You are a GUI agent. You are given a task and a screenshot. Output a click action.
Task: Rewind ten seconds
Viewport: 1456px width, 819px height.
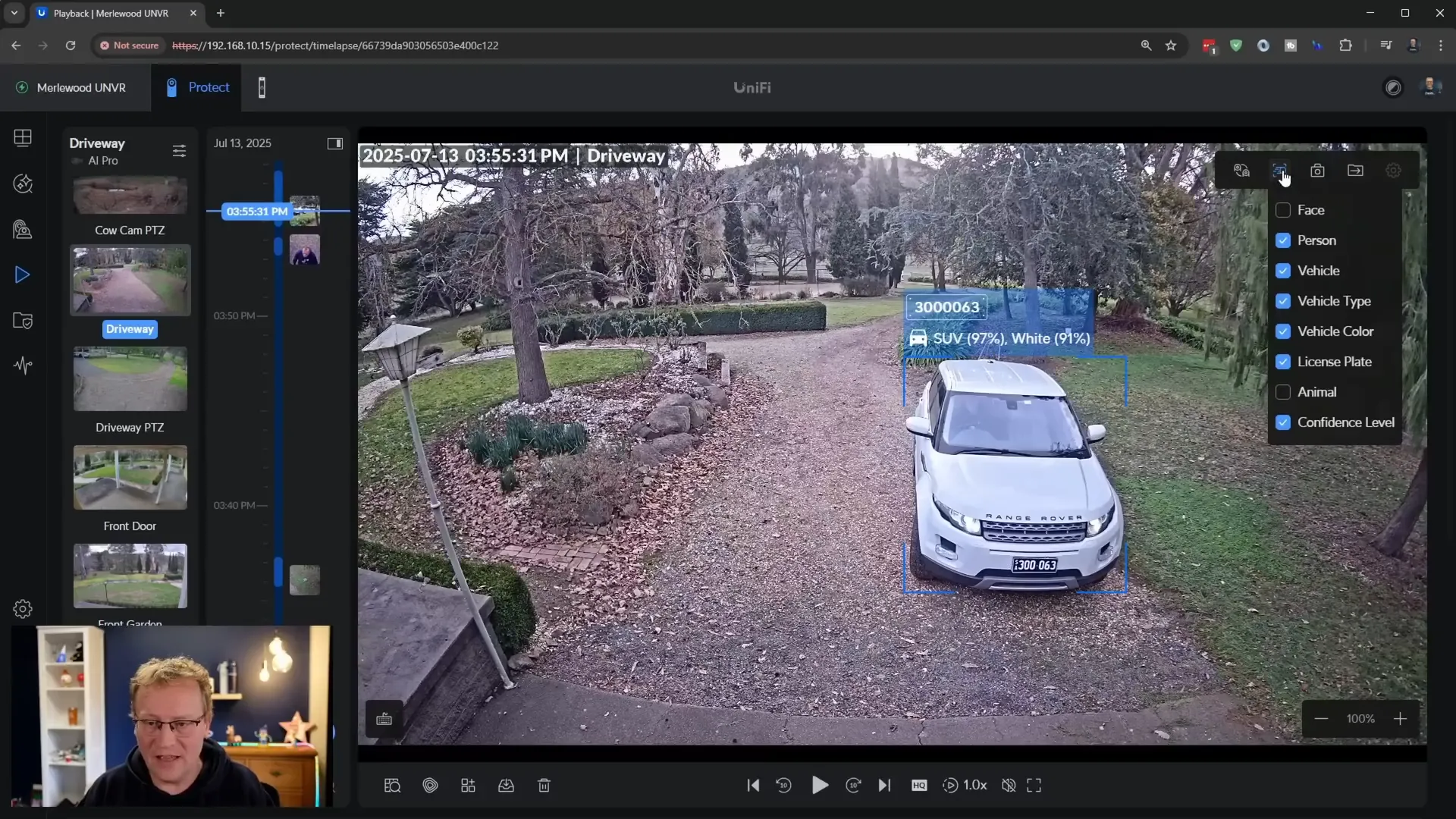point(784,786)
